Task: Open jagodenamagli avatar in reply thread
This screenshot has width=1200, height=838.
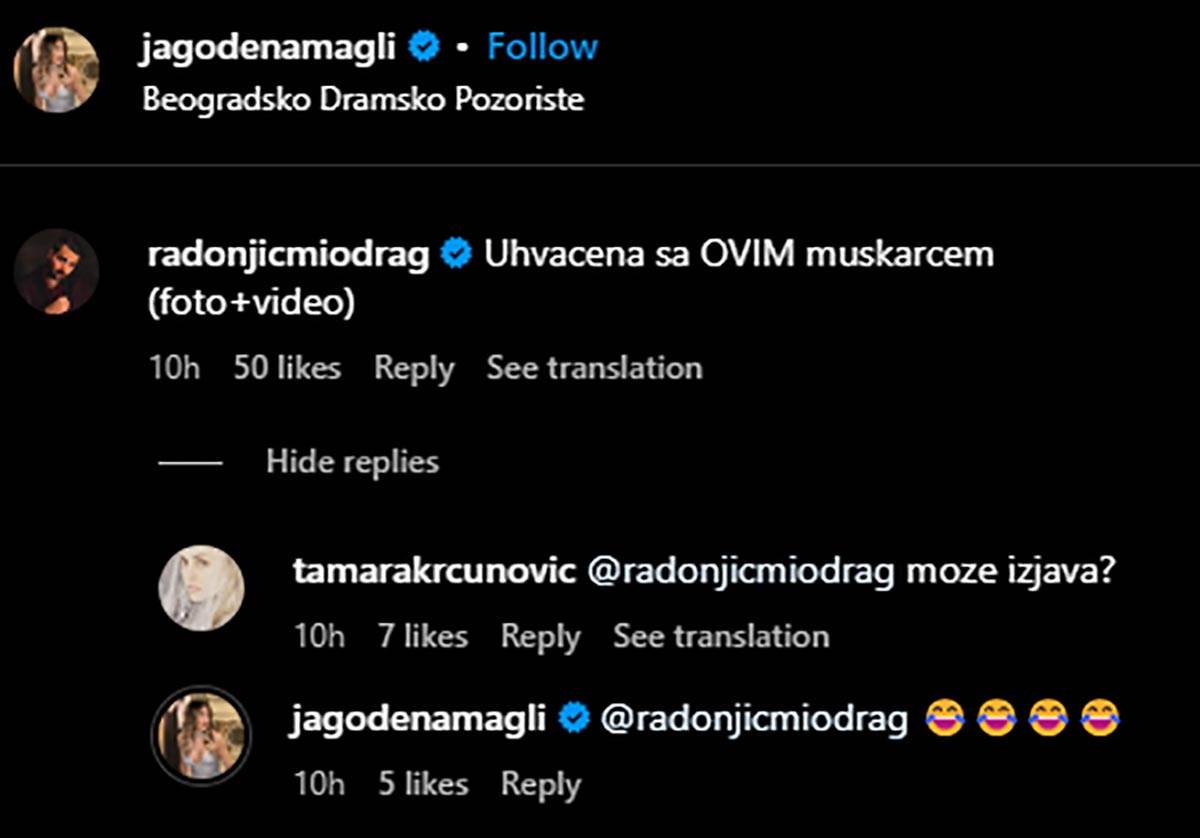Action: pyautogui.click(x=202, y=736)
